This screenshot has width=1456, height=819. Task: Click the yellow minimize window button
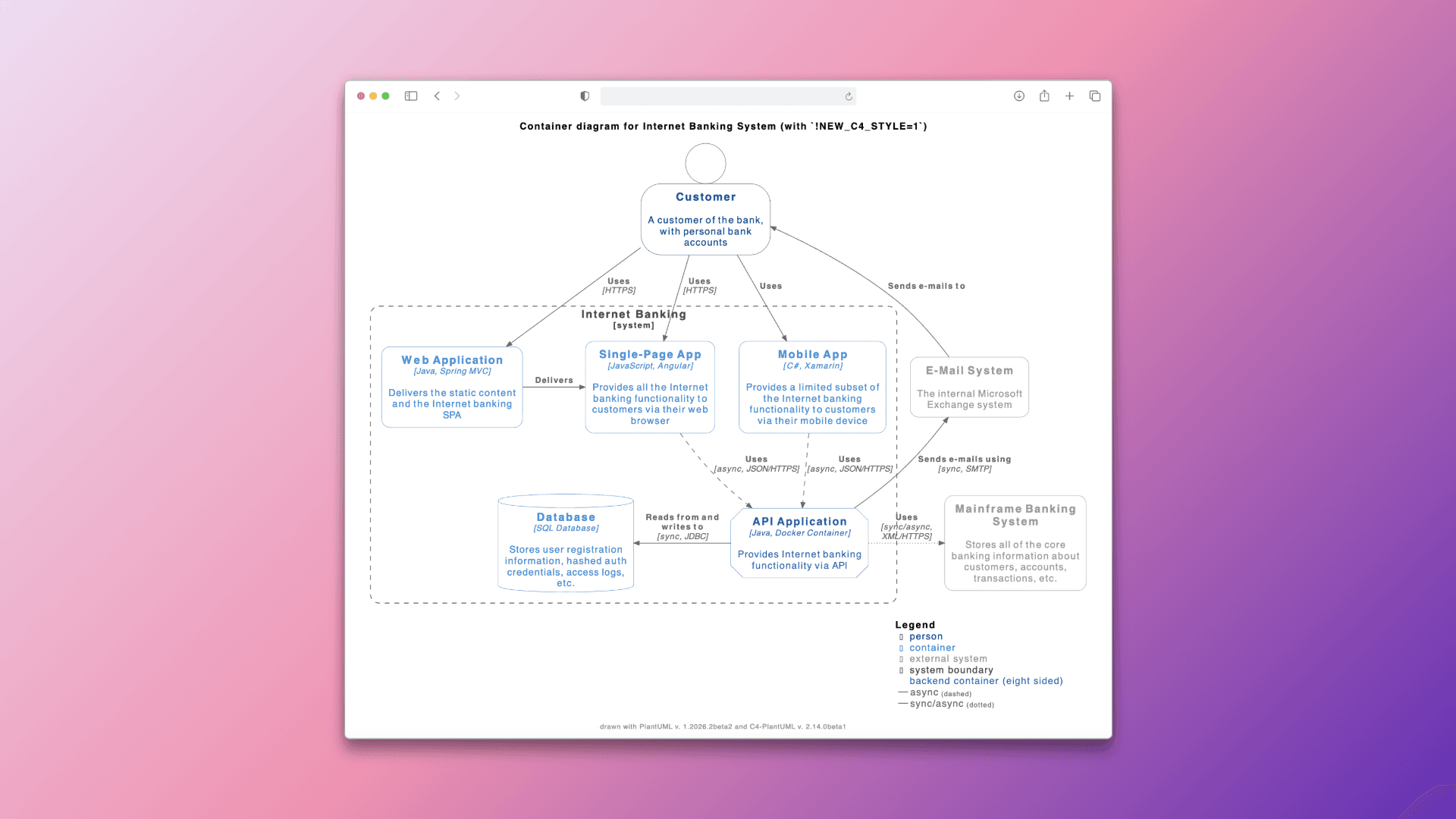pyautogui.click(x=373, y=96)
